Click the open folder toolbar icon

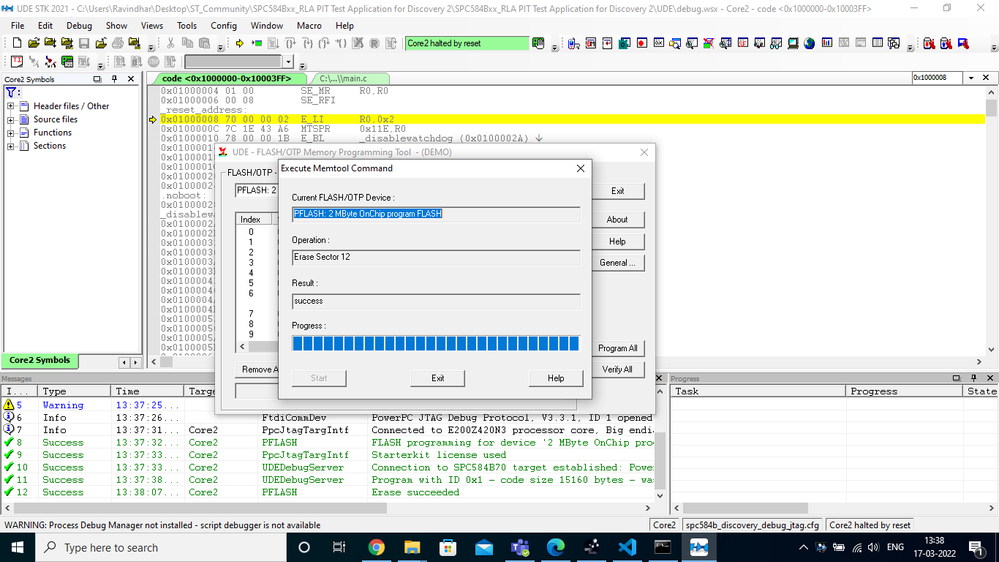[x=34, y=43]
